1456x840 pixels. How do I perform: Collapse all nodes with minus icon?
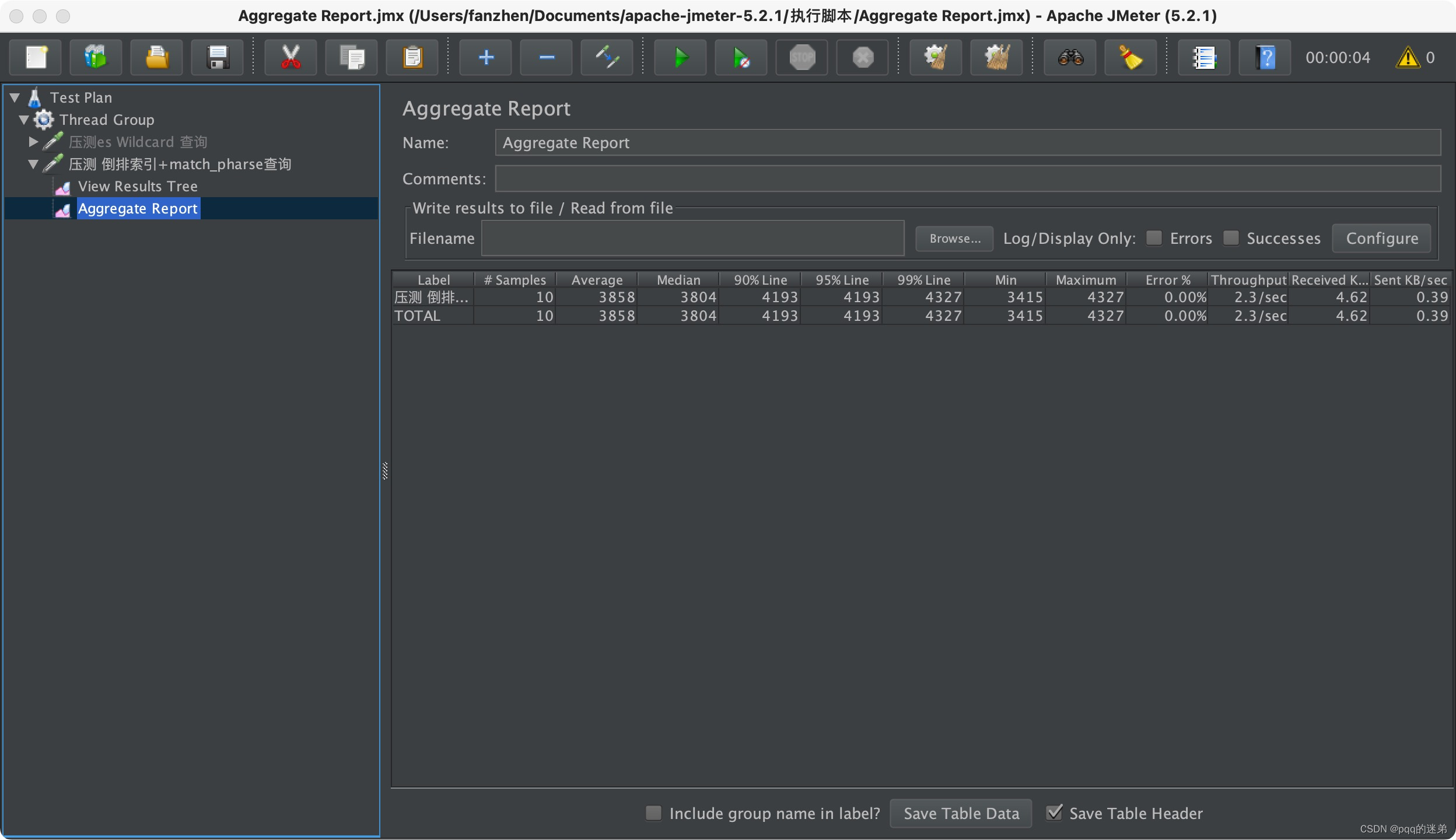[547, 57]
